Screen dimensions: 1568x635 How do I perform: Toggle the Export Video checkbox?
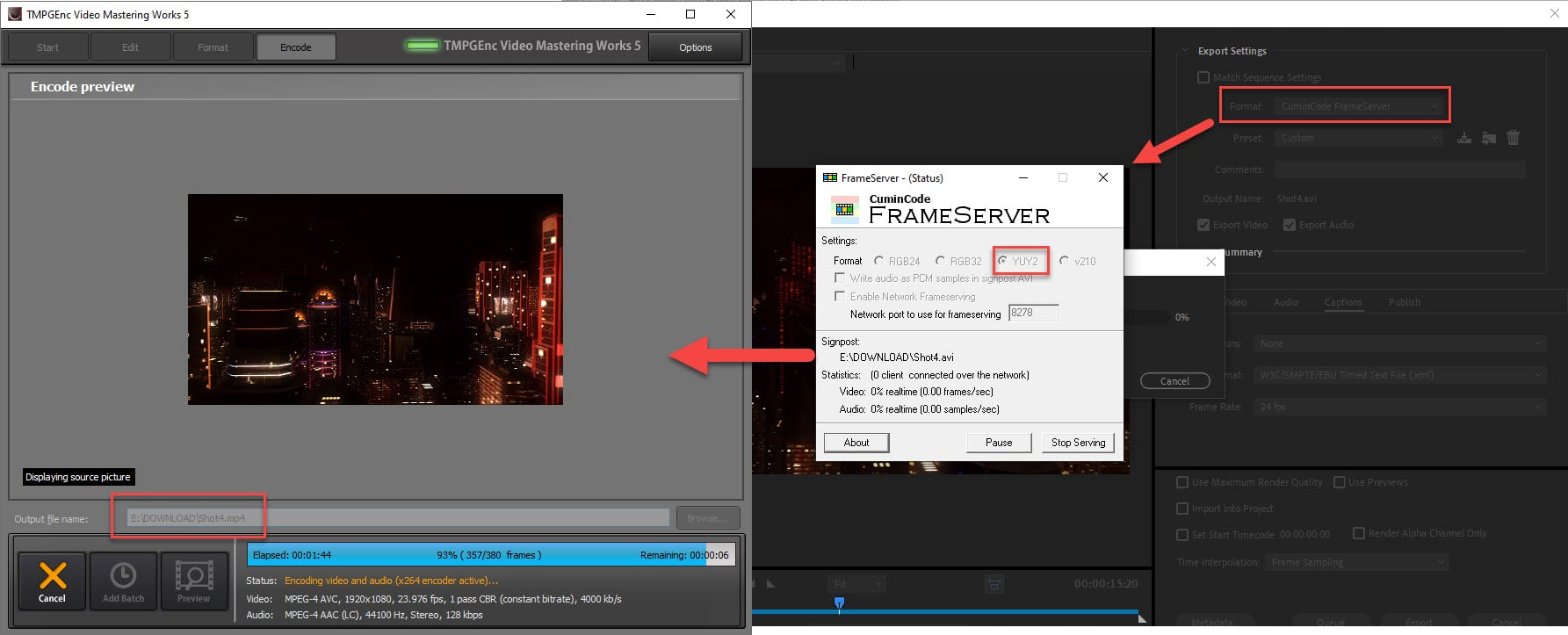tap(1203, 225)
